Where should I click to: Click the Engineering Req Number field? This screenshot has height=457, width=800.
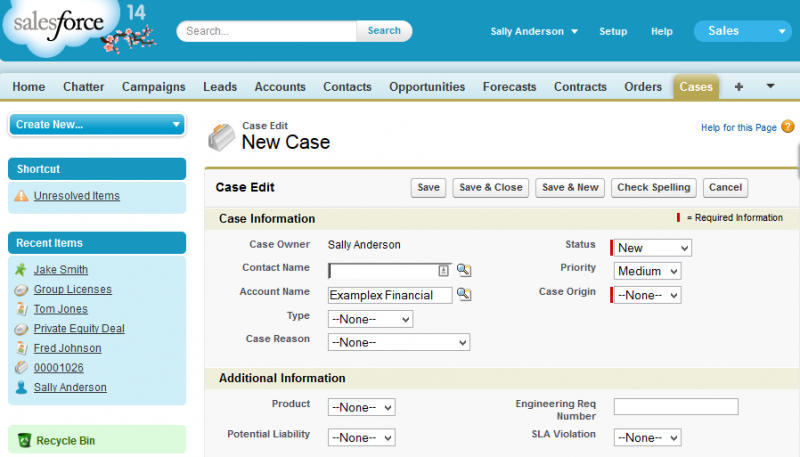pyautogui.click(x=676, y=407)
